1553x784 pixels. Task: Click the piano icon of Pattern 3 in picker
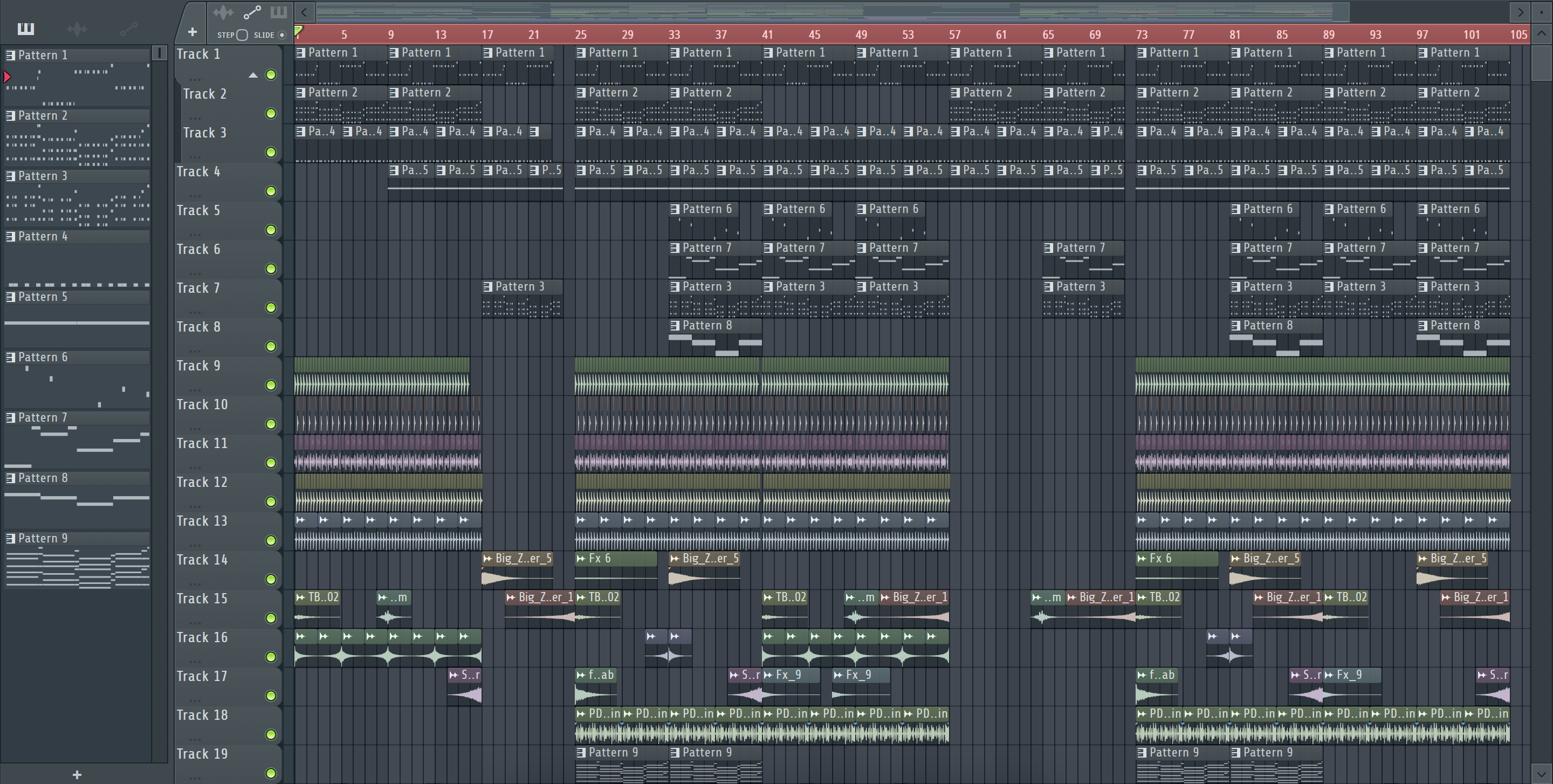coord(10,176)
